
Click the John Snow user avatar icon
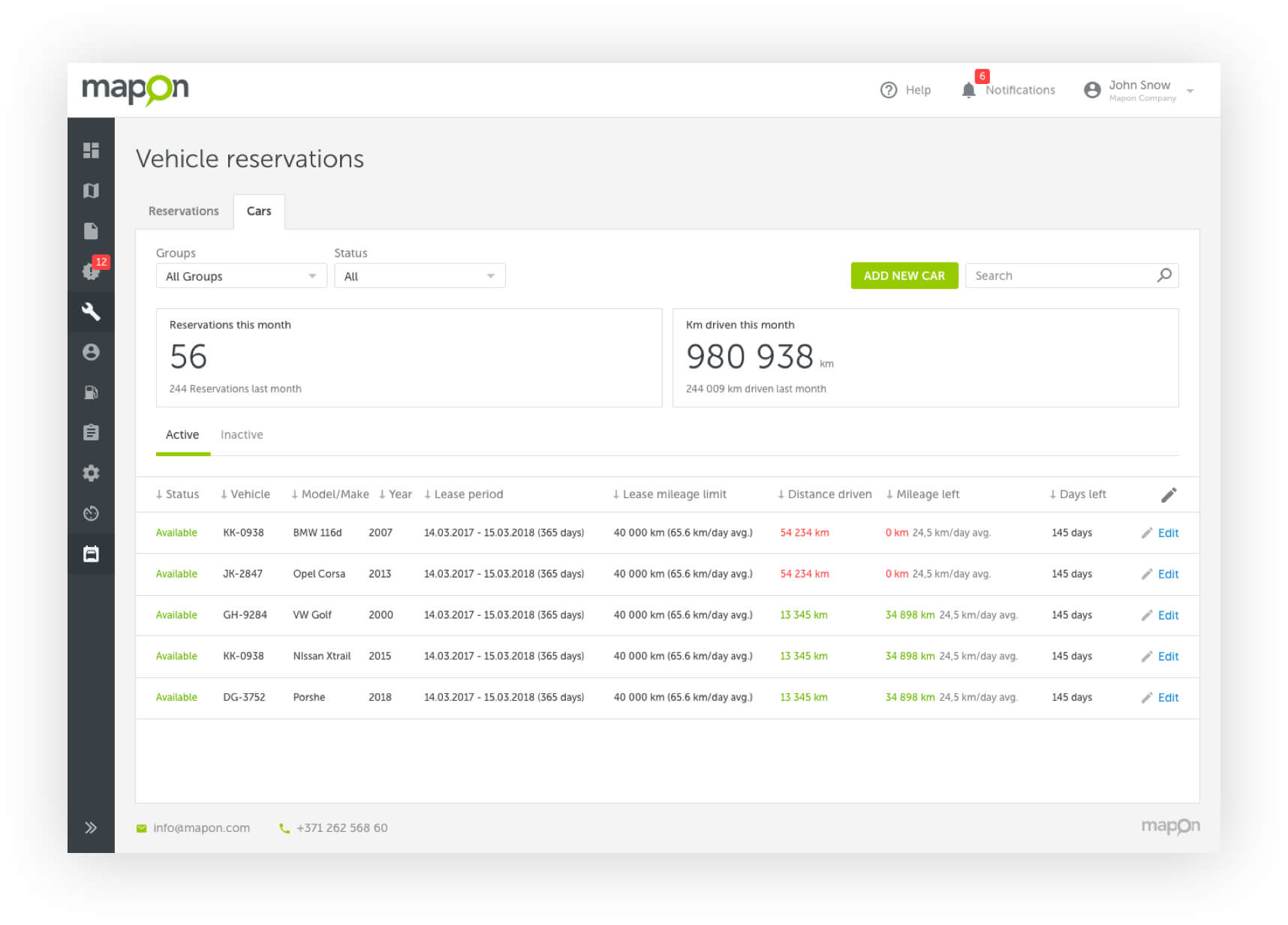tap(1092, 90)
